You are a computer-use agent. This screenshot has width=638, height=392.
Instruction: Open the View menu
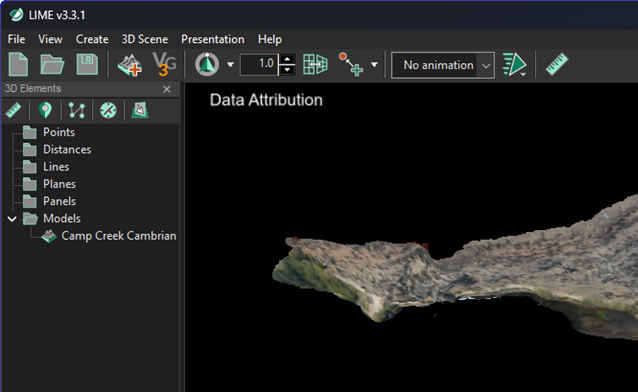click(x=50, y=39)
